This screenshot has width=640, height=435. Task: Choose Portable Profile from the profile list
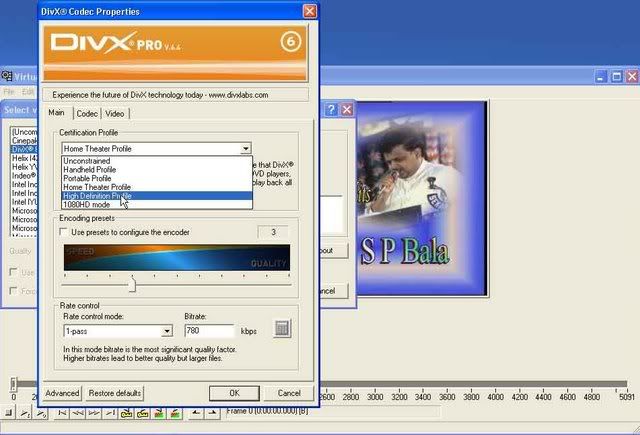point(157,178)
